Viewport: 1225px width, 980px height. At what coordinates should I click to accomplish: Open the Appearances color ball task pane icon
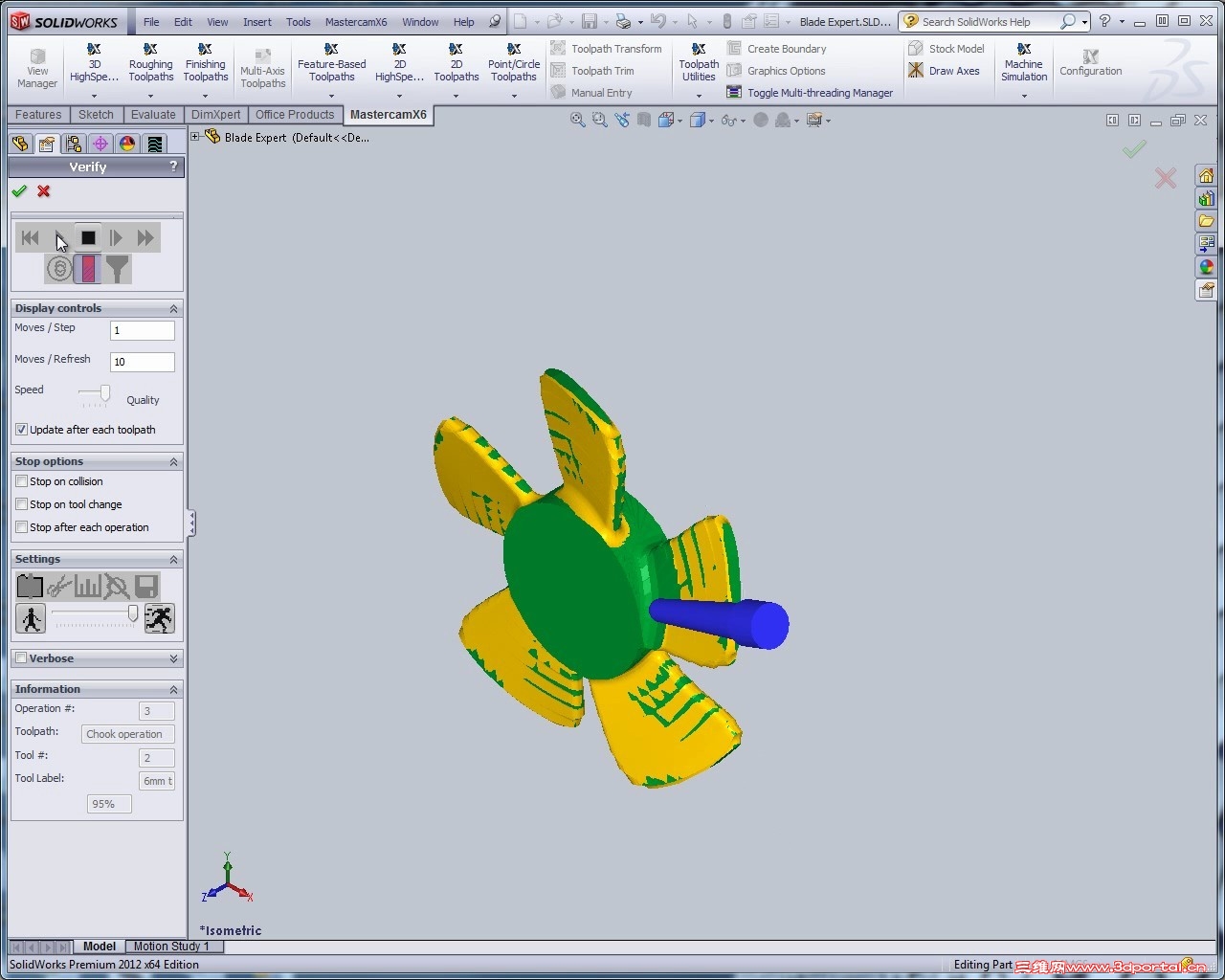pos(1206,267)
